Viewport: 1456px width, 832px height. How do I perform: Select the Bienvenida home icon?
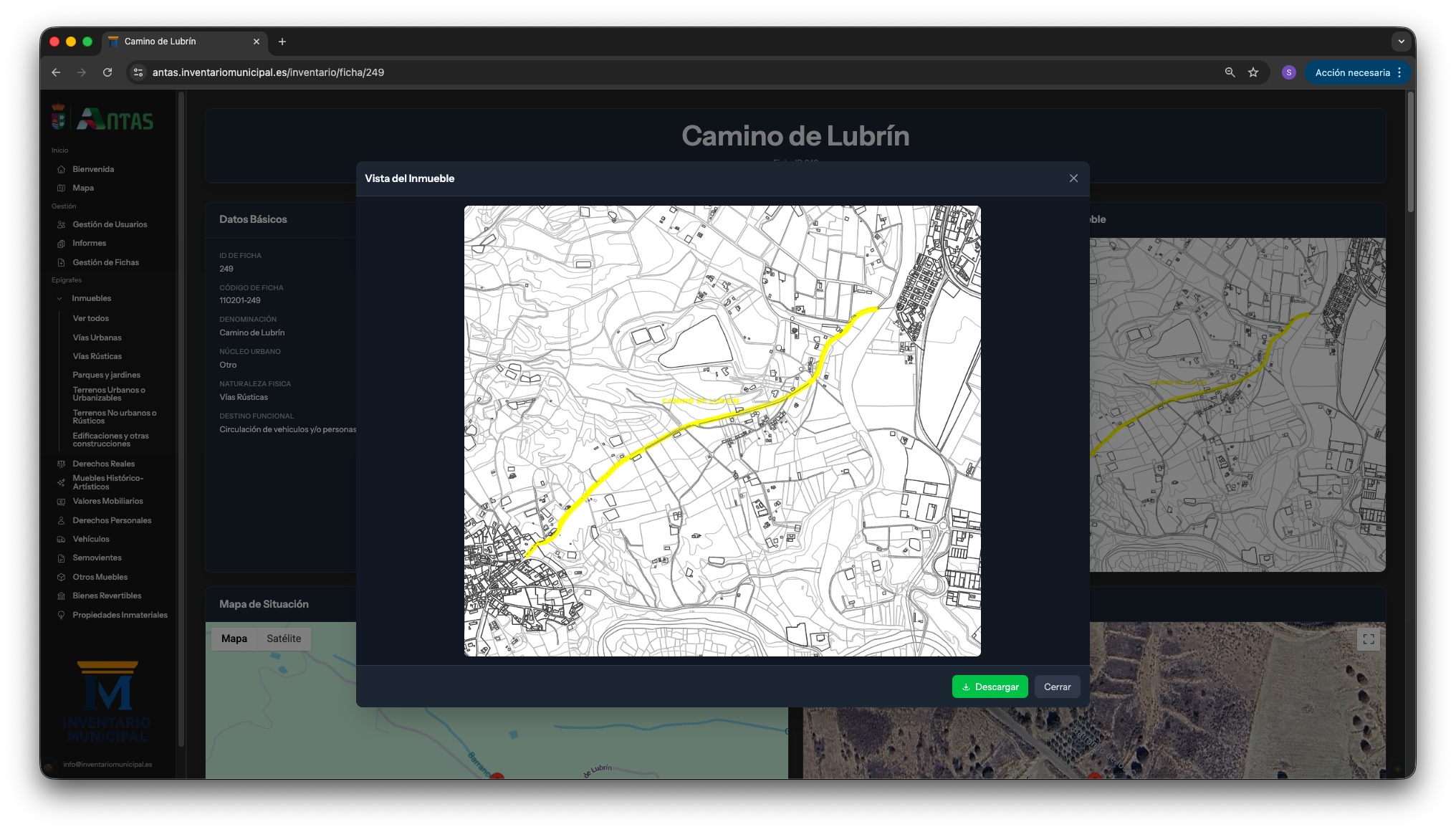(62, 169)
